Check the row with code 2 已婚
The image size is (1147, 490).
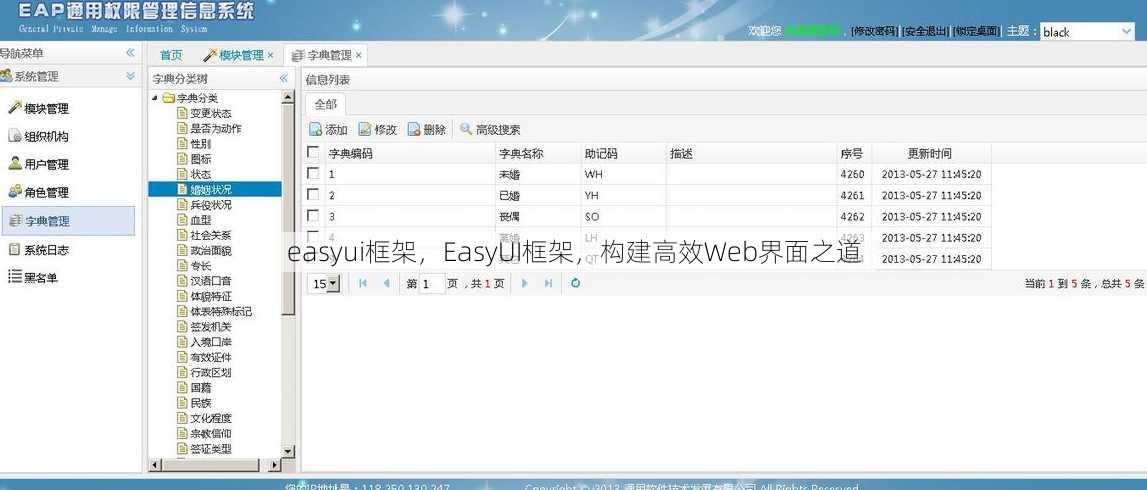(x=313, y=195)
